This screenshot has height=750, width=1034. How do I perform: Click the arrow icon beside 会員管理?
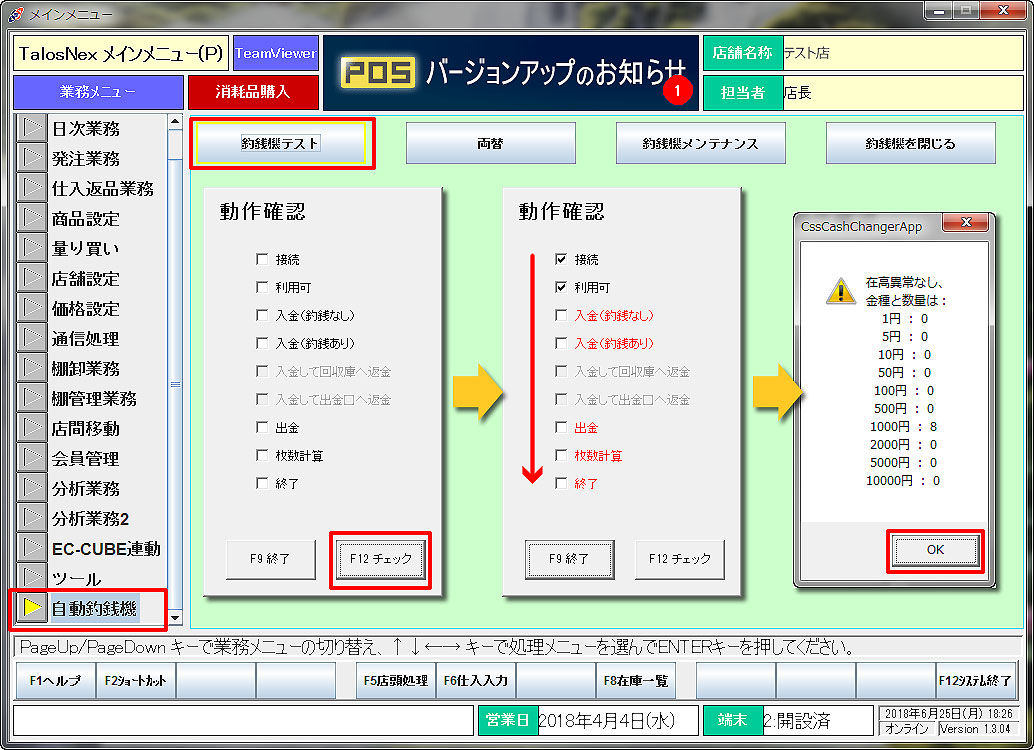coord(31,458)
